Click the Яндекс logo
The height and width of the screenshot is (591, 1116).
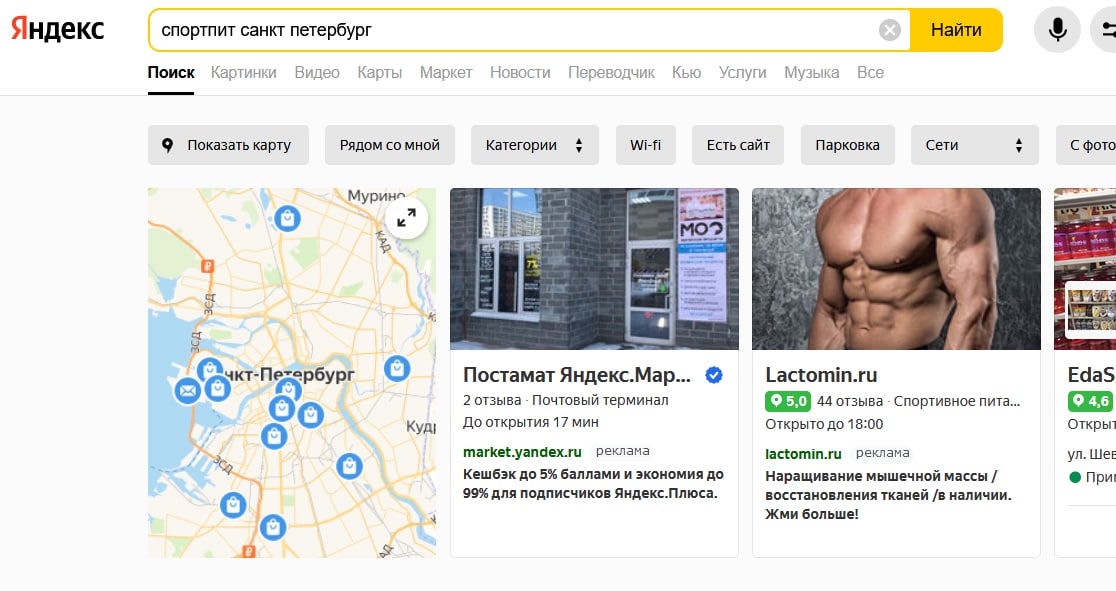[x=58, y=29]
